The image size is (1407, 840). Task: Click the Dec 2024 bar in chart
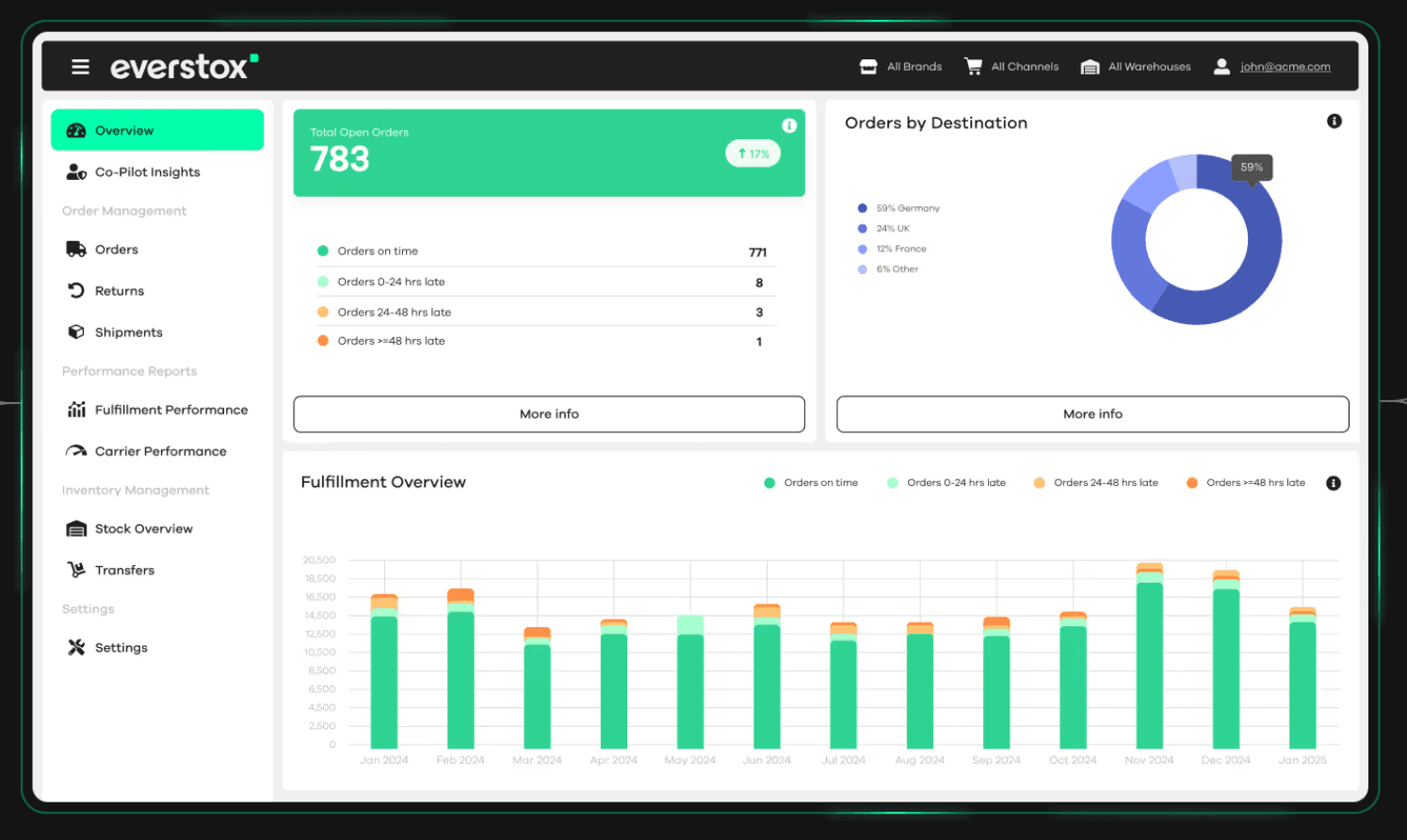click(x=1226, y=659)
